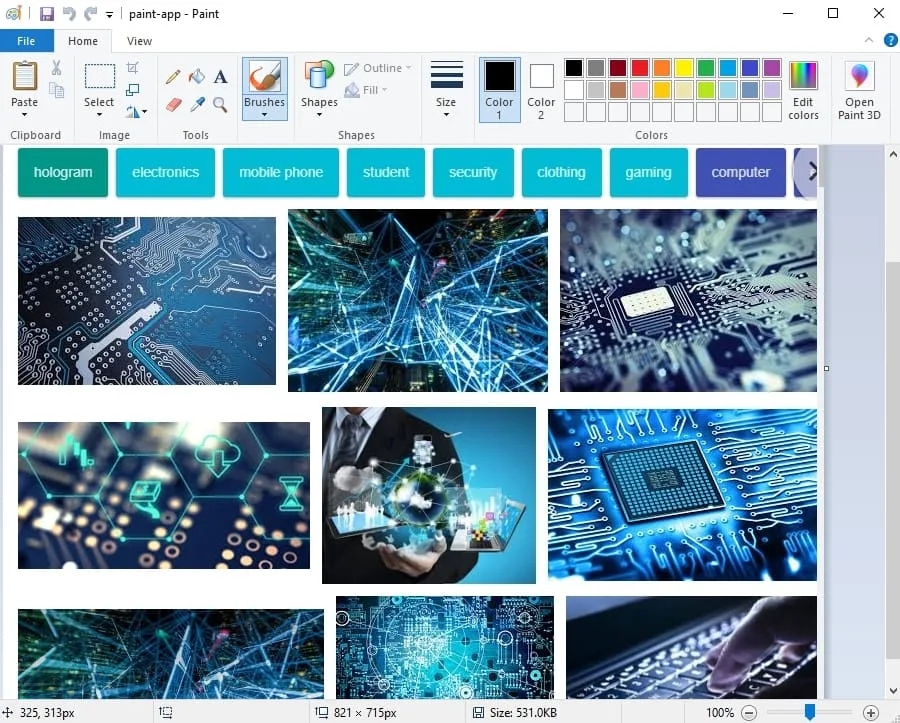Switch to the View tab
Viewport: 900px width, 723px height.
139,41
